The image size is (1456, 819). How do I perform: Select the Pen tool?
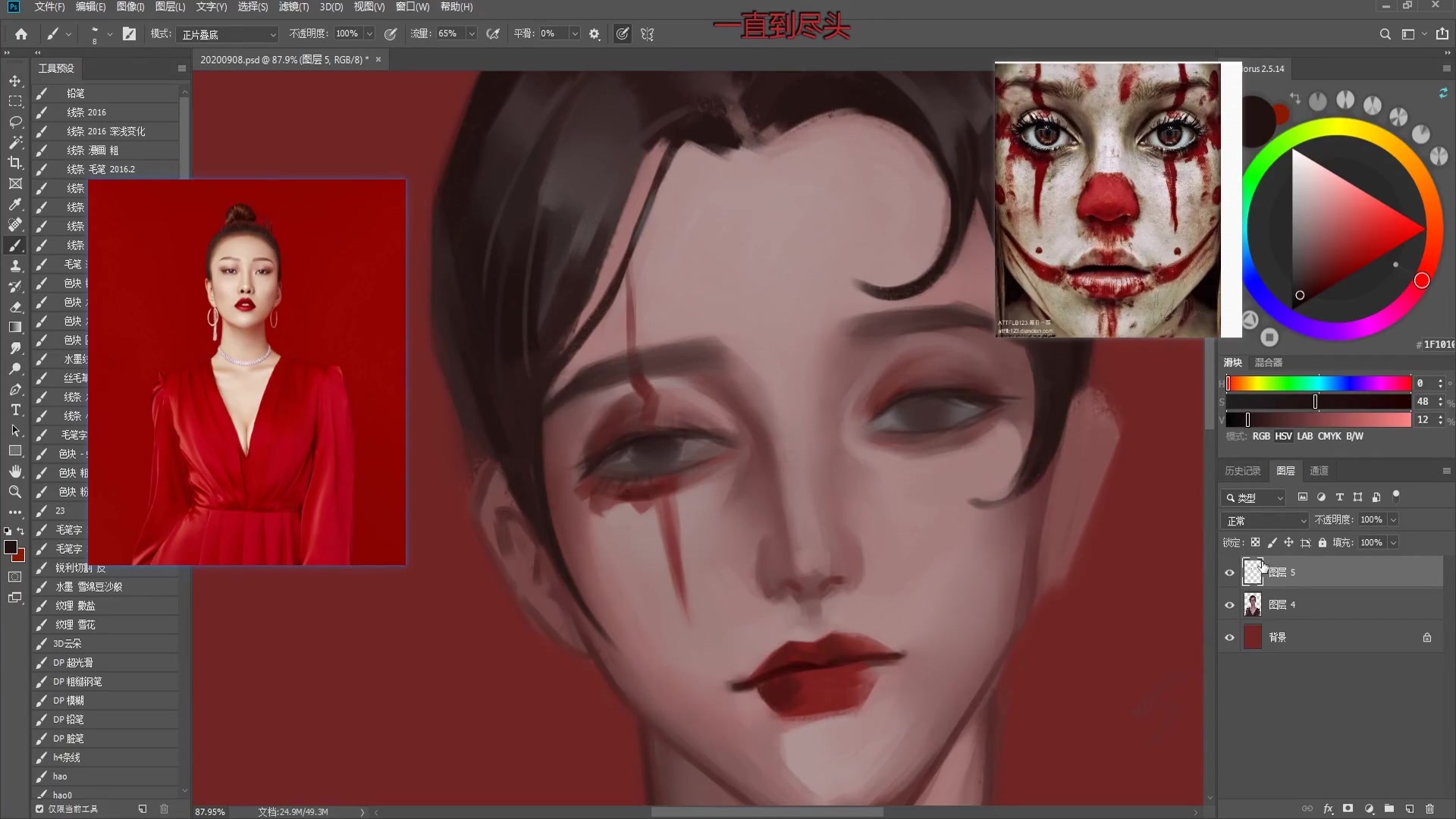pyautogui.click(x=15, y=389)
